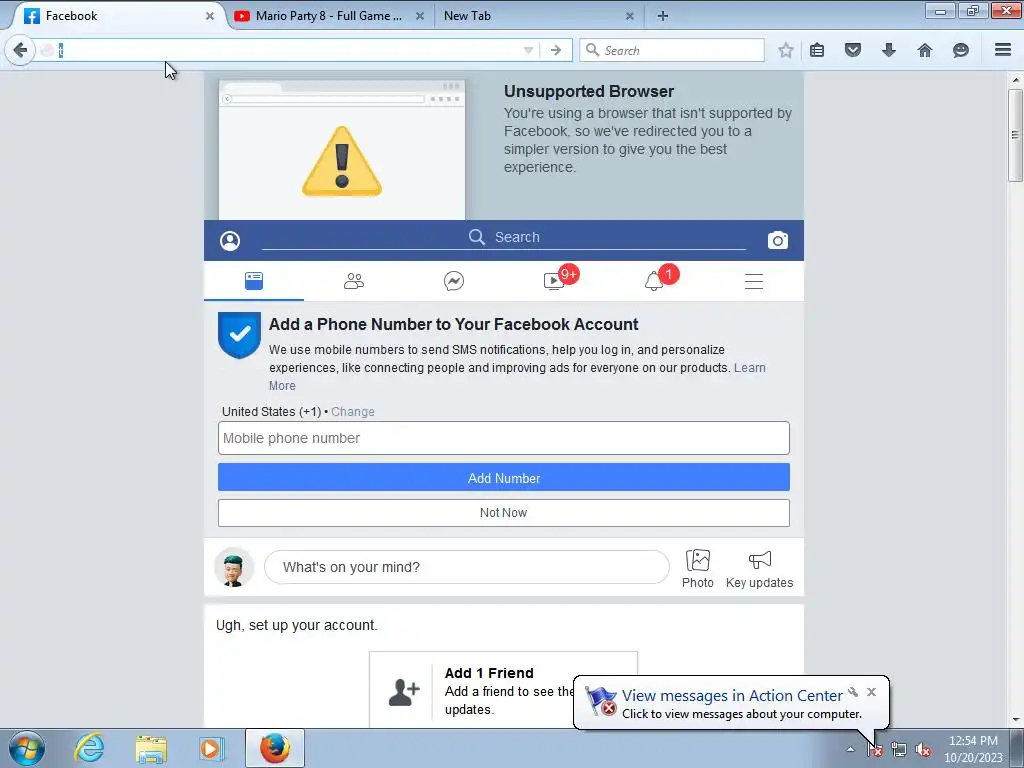Click View messages in Action Center
Viewport: 1024px width, 768px height.
click(x=732, y=696)
